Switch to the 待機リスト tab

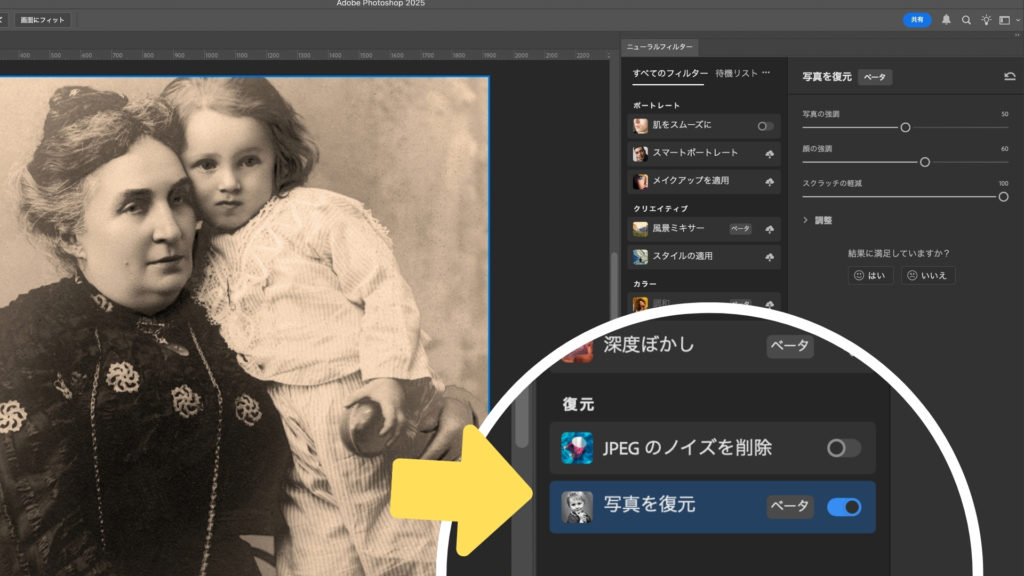[736, 73]
